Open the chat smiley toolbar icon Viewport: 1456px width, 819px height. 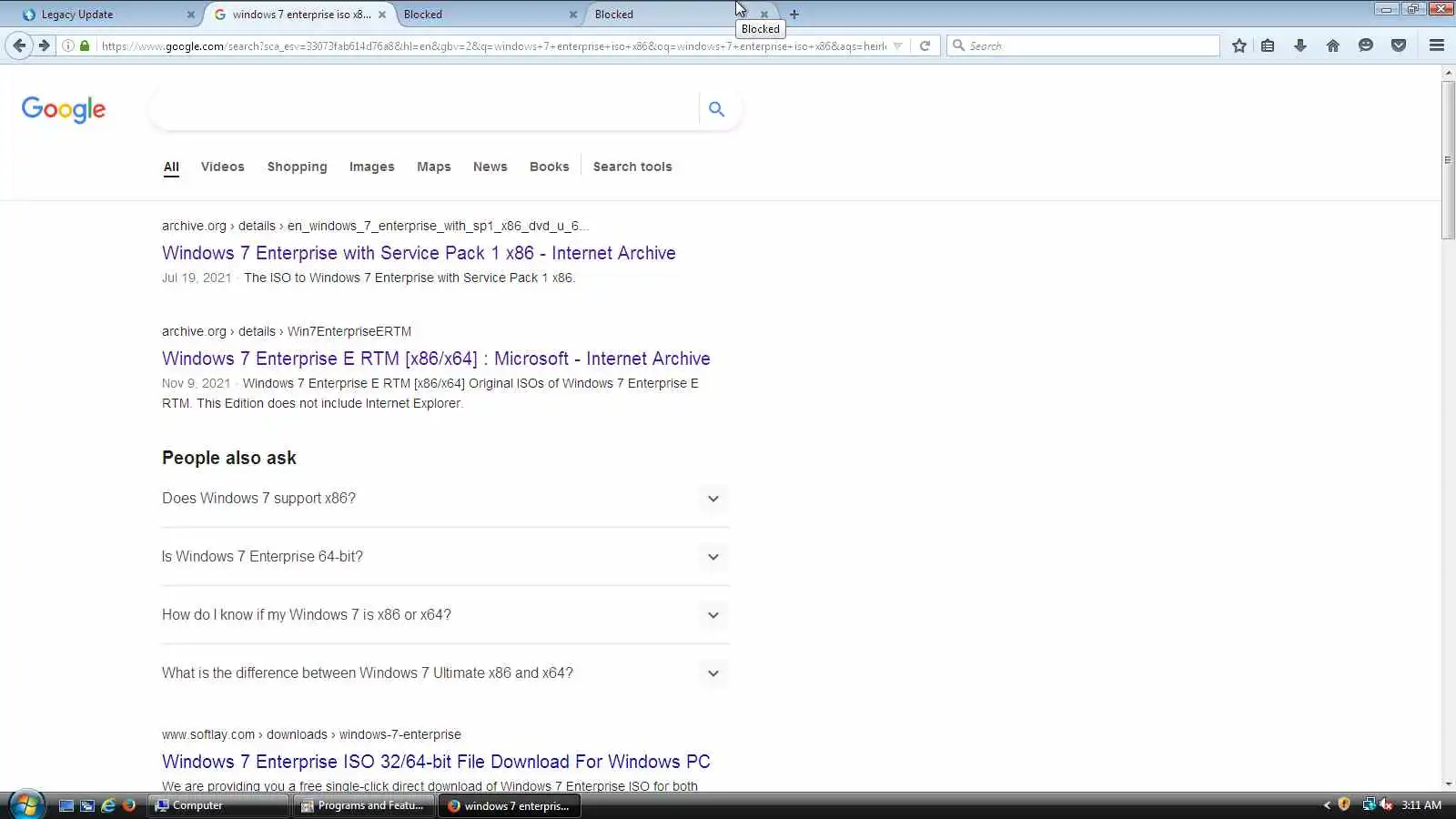tap(1366, 45)
